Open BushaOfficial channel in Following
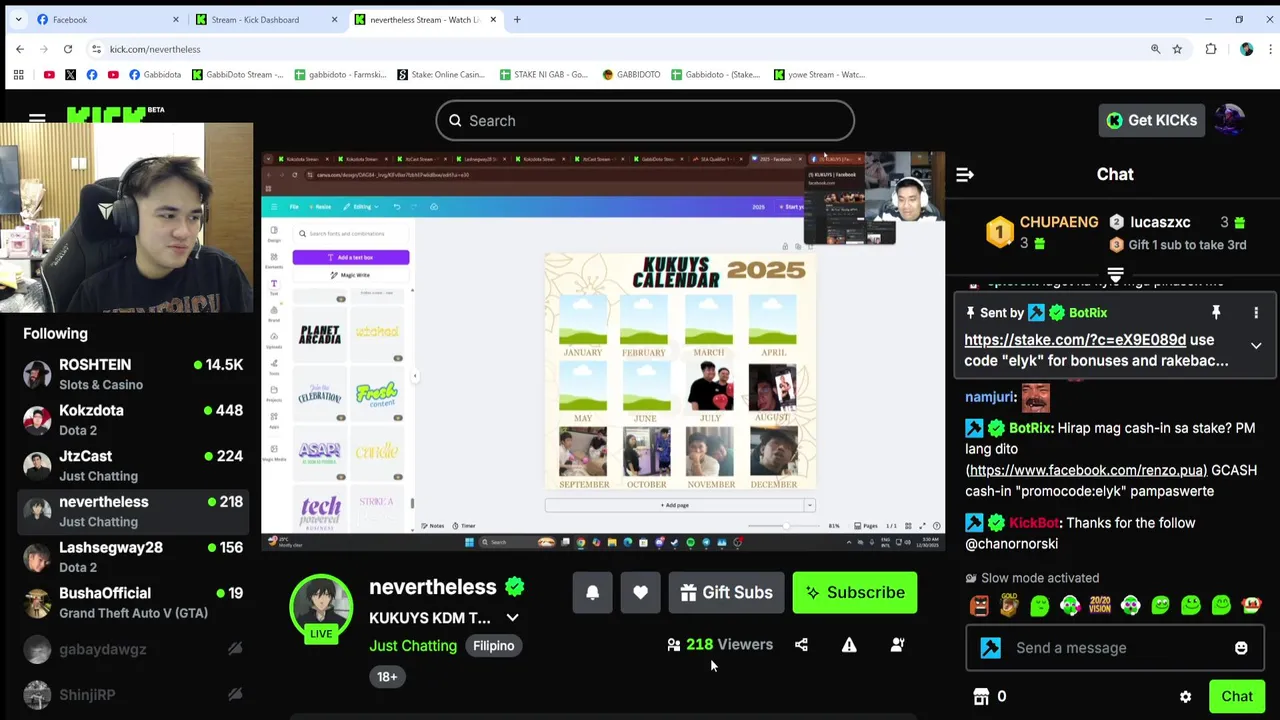The width and height of the screenshot is (1280, 720). click(x=131, y=603)
